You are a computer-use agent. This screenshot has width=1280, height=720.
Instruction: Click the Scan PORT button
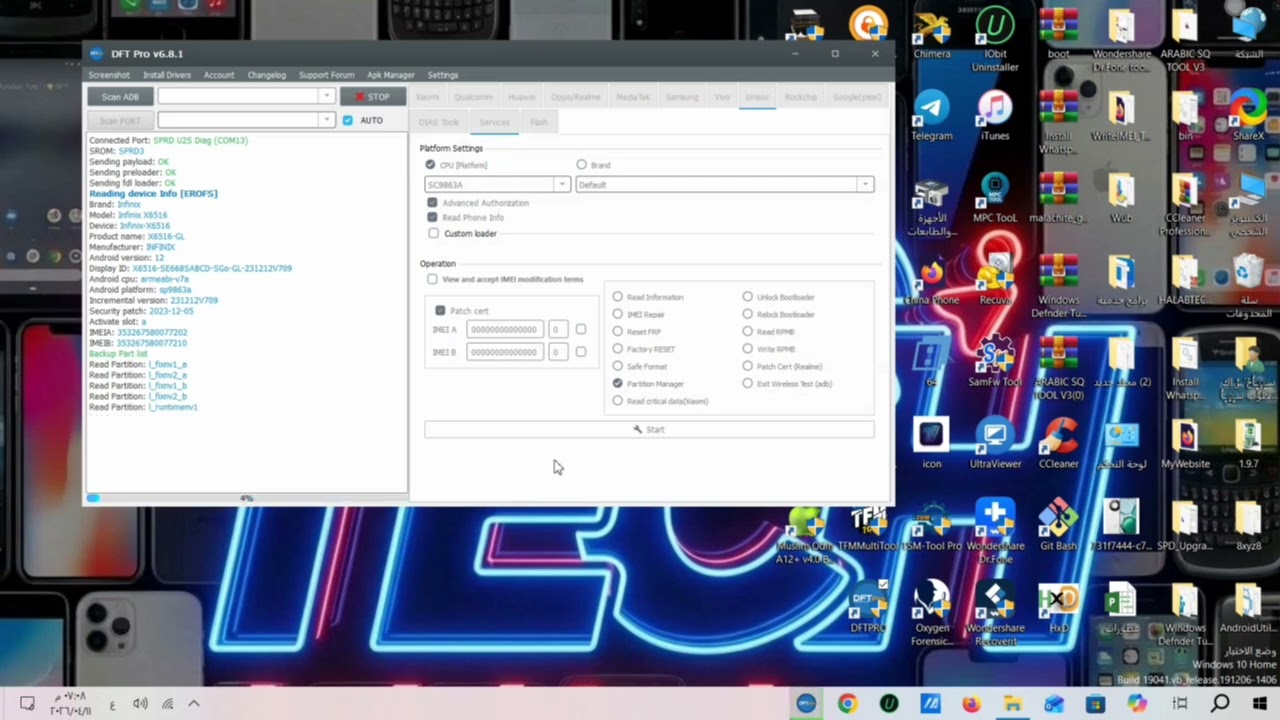coord(120,120)
